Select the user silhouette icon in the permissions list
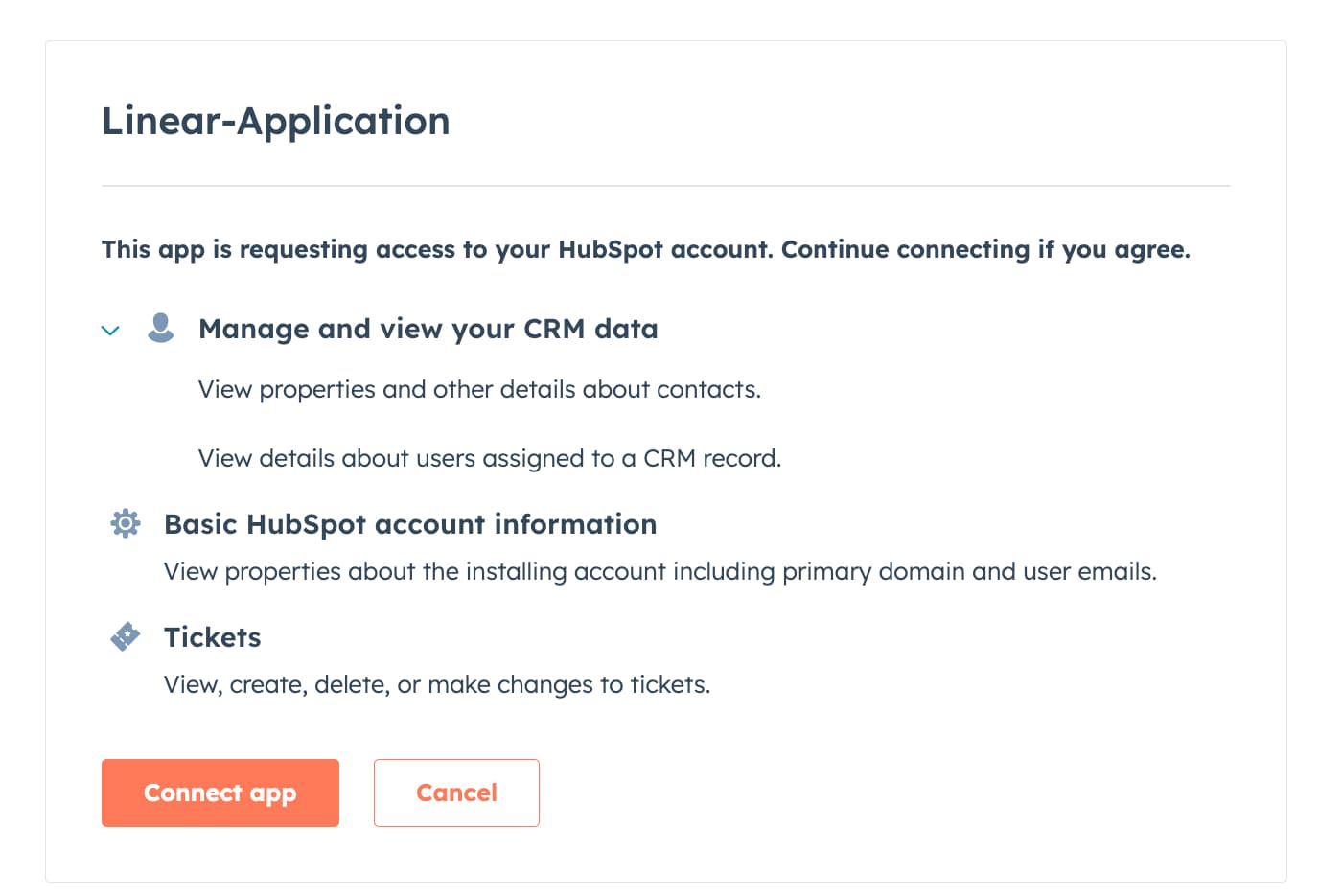 tap(160, 329)
